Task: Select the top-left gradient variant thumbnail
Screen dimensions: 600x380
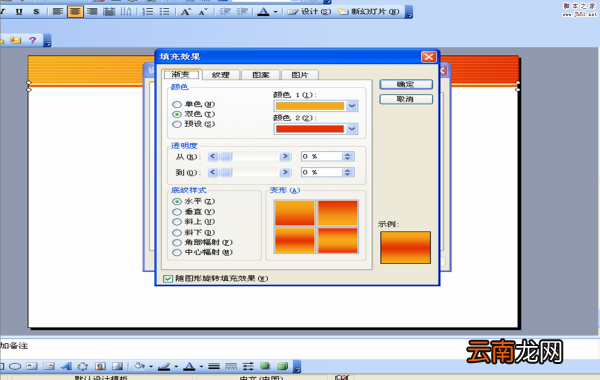Action: click(294, 213)
